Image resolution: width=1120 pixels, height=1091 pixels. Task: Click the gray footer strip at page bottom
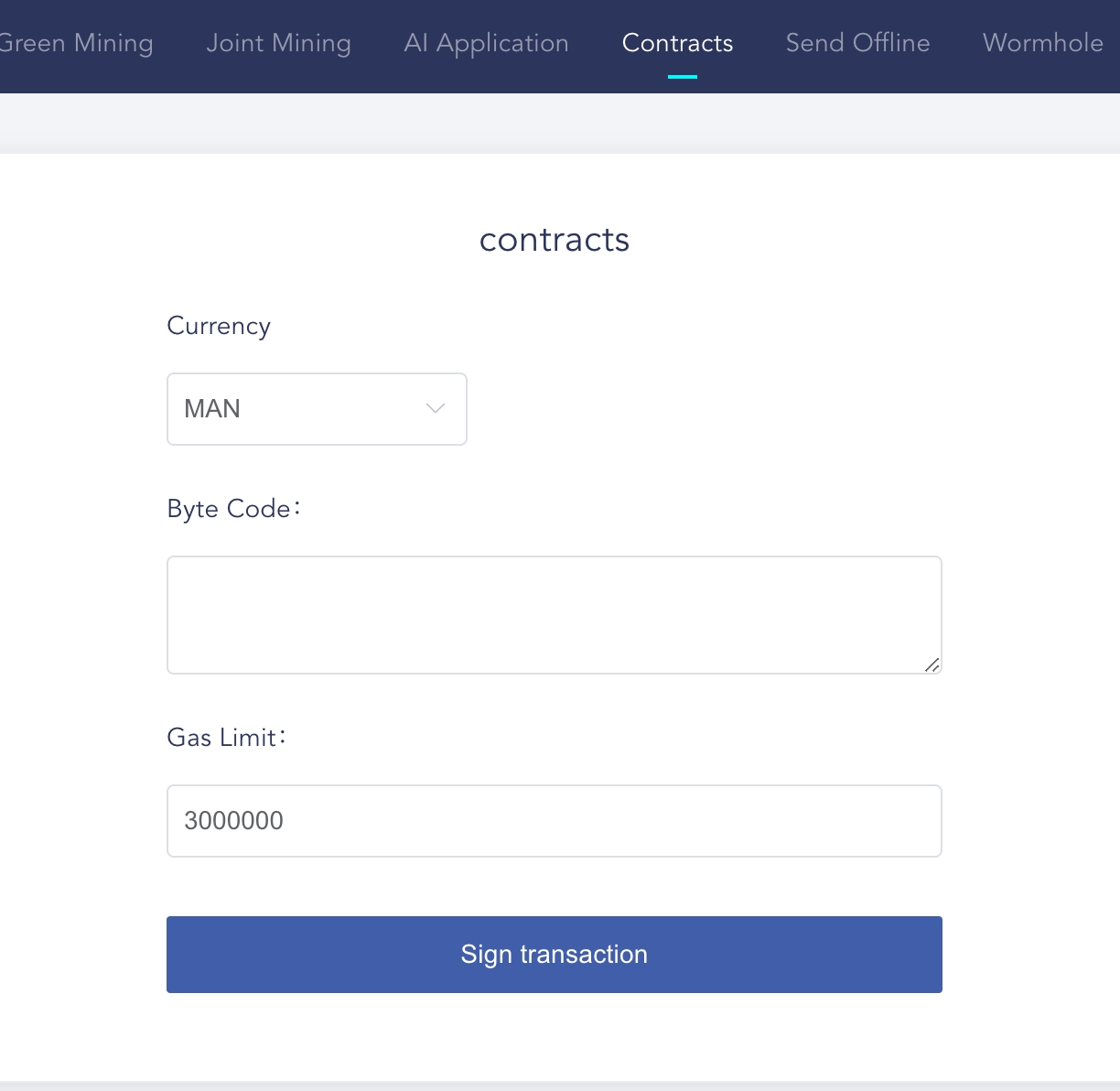[x=560, y=1086]
